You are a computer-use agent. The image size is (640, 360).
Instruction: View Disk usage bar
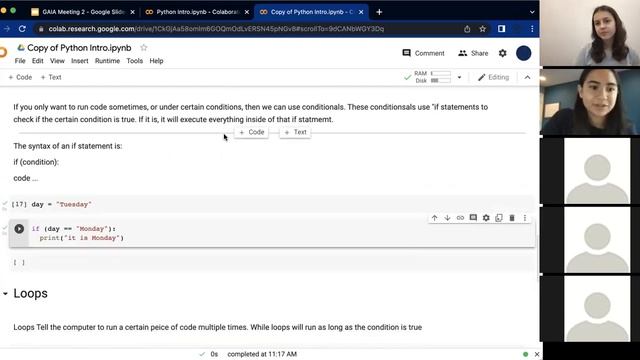coord(441,80)
